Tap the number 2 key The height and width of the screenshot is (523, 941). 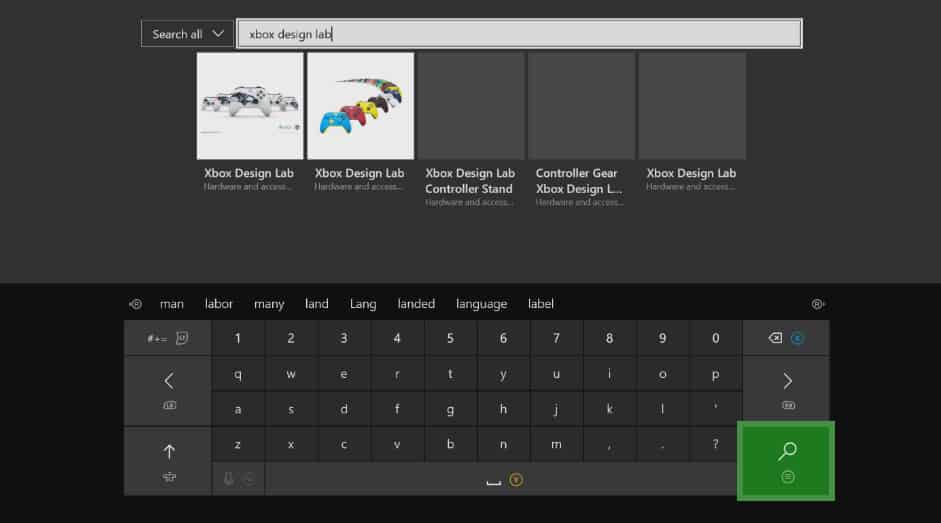(291, 338)
